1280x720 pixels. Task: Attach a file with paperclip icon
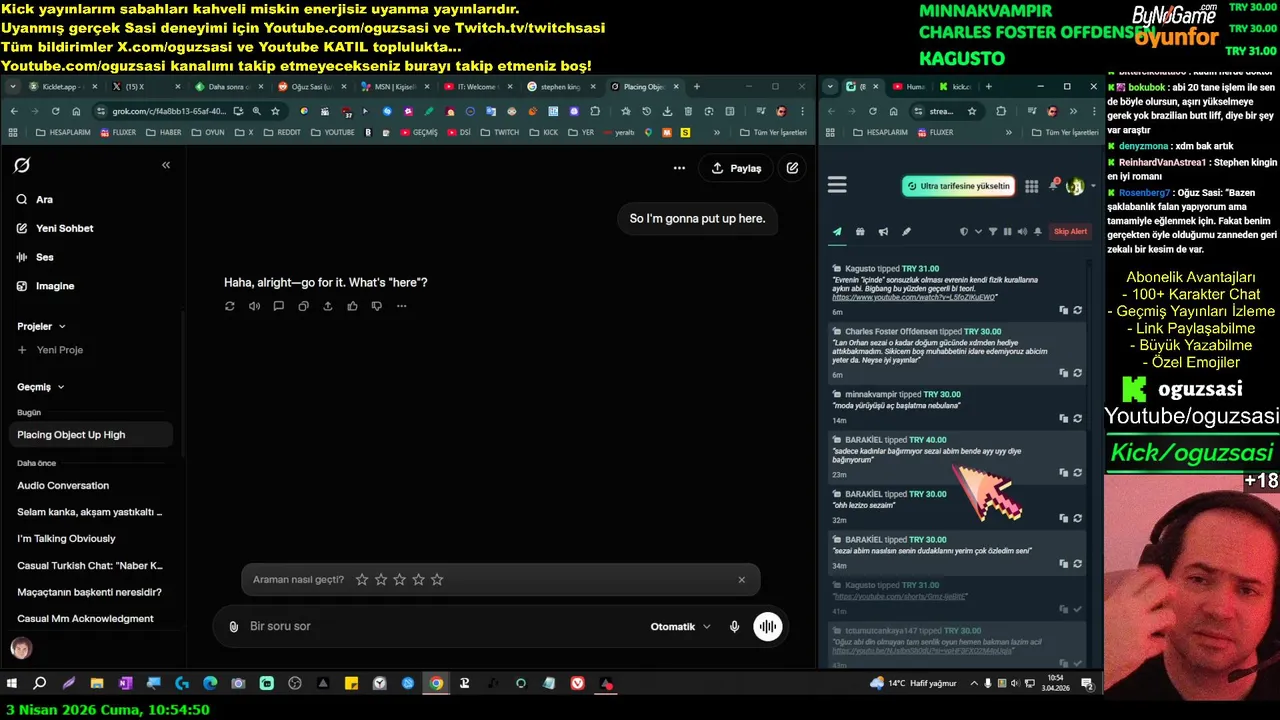(233, 626)
